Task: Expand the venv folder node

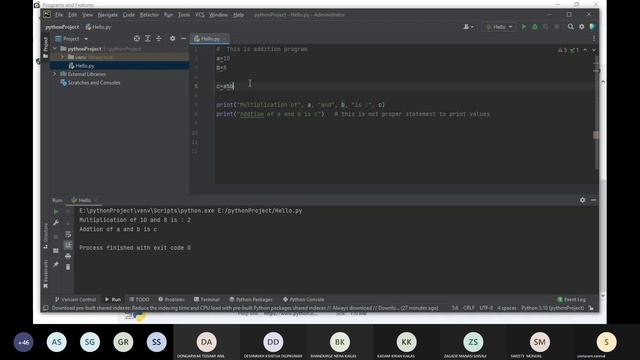Action: tap(62, 57)
